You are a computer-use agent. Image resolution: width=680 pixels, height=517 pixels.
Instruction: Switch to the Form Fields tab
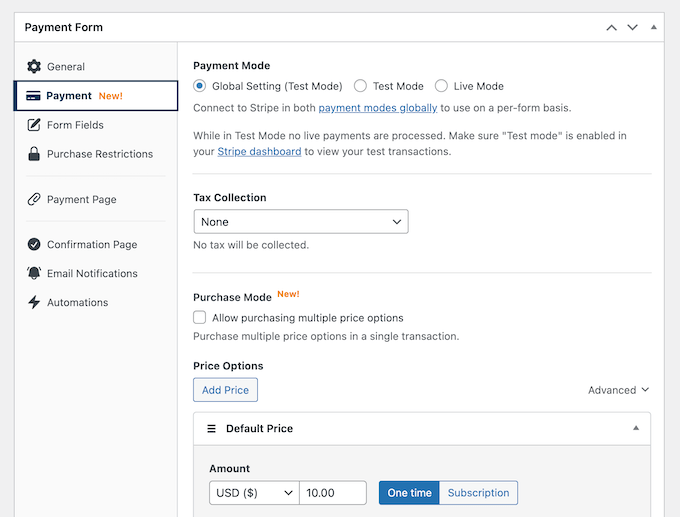point(95,125)
